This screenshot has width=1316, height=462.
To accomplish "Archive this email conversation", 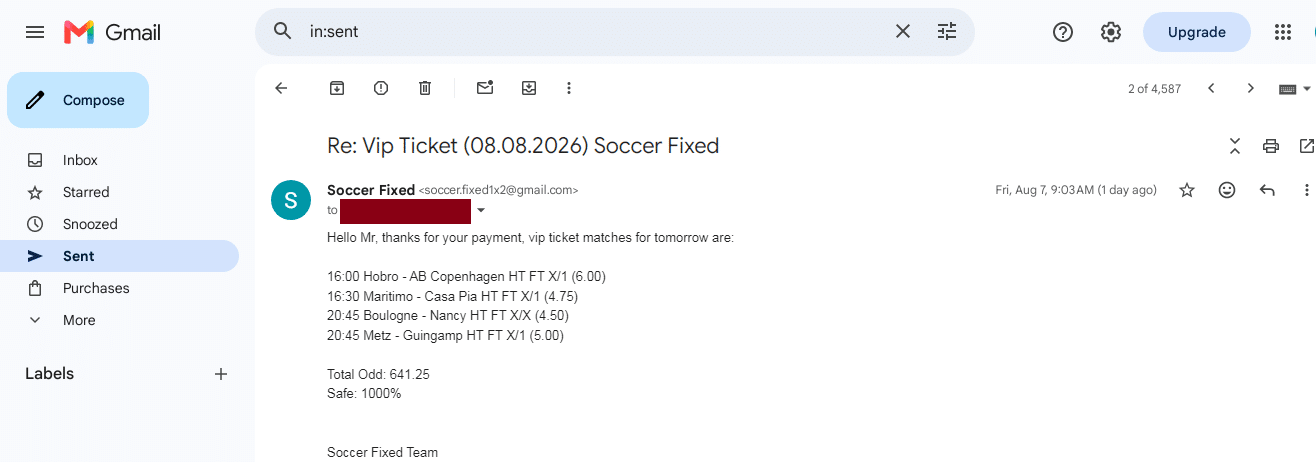I will coord(337,88).
